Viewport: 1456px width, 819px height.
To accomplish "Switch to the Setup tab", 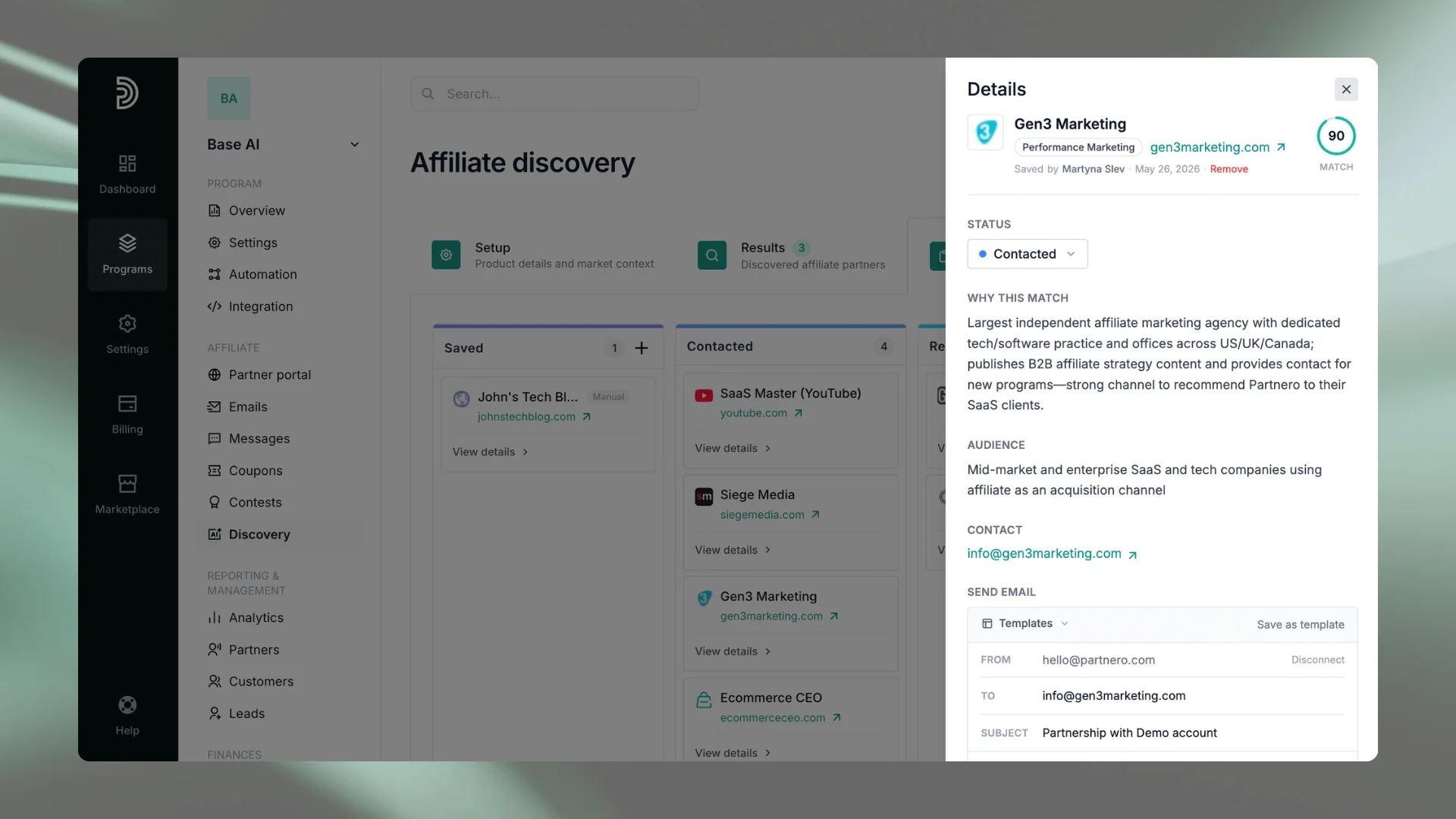I will coord(542,256).
